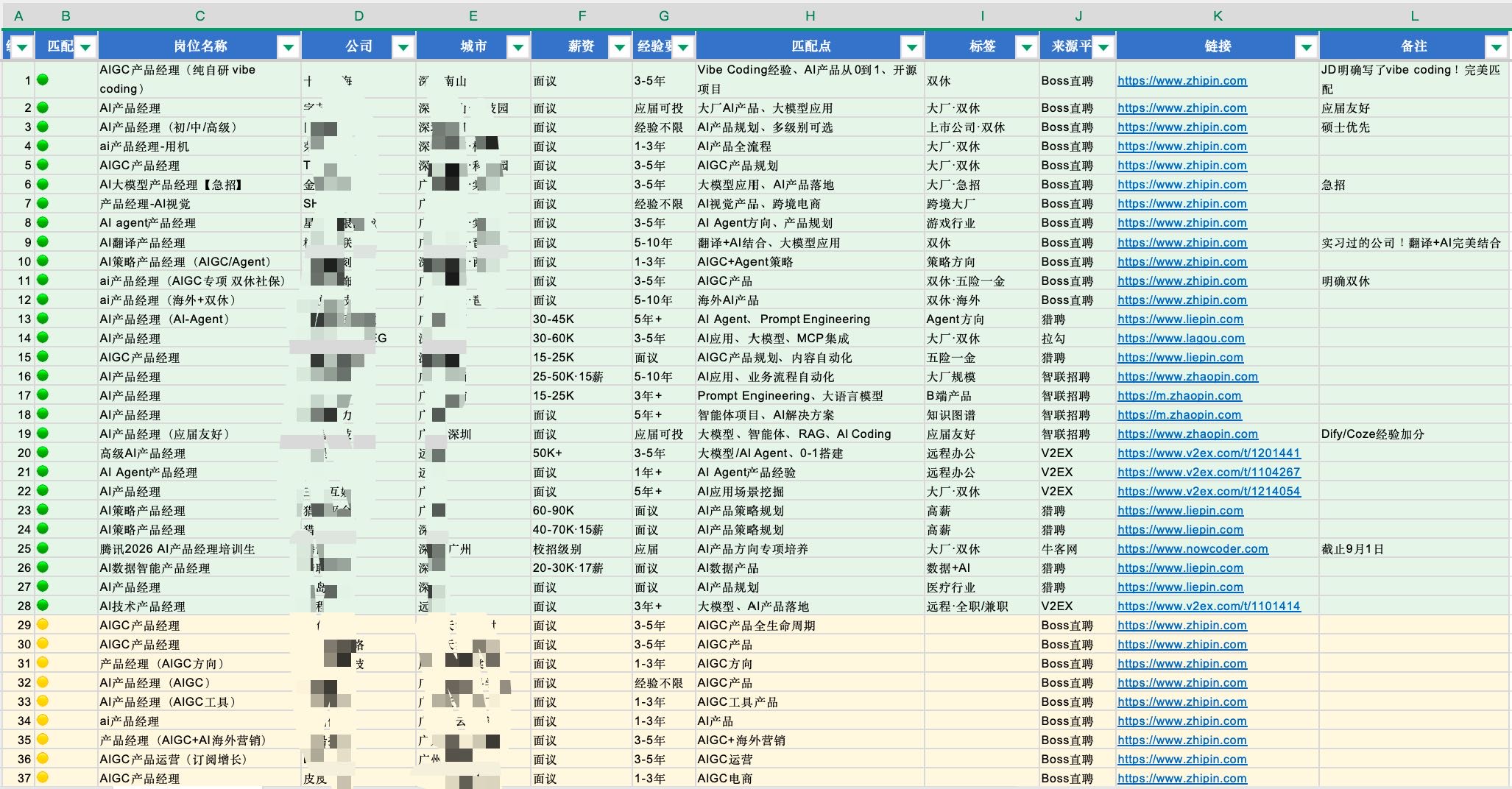Expand the 链接 column filter dropdown
The width and height of the screenshot is (1512, 789).
coord(1307,48)
